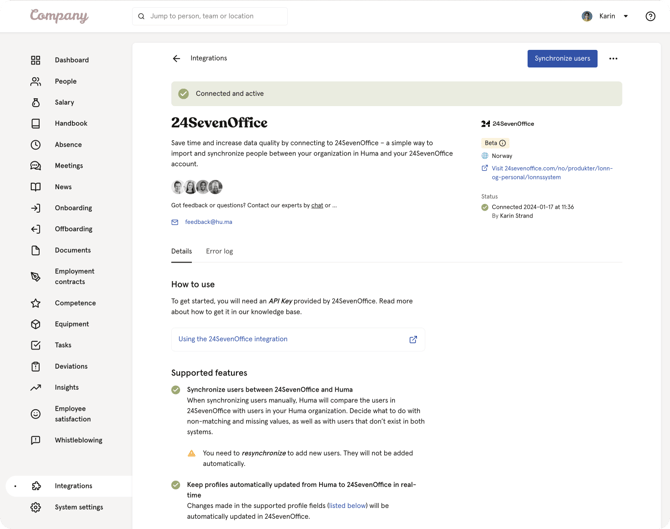670x529 pixels.
Task: Open Equipment box icon
Action: pos(35,324)
